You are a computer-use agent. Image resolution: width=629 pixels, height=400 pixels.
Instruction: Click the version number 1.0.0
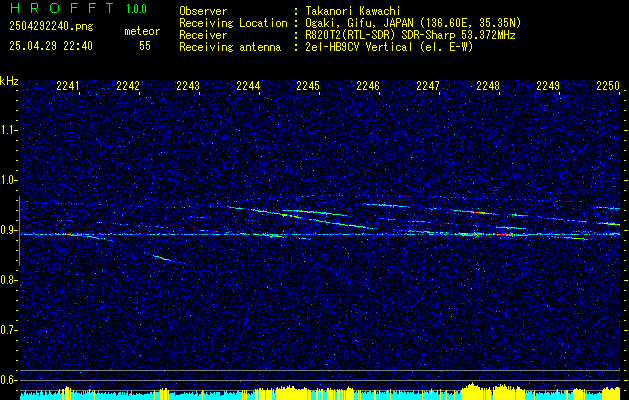tap(136, 9)
